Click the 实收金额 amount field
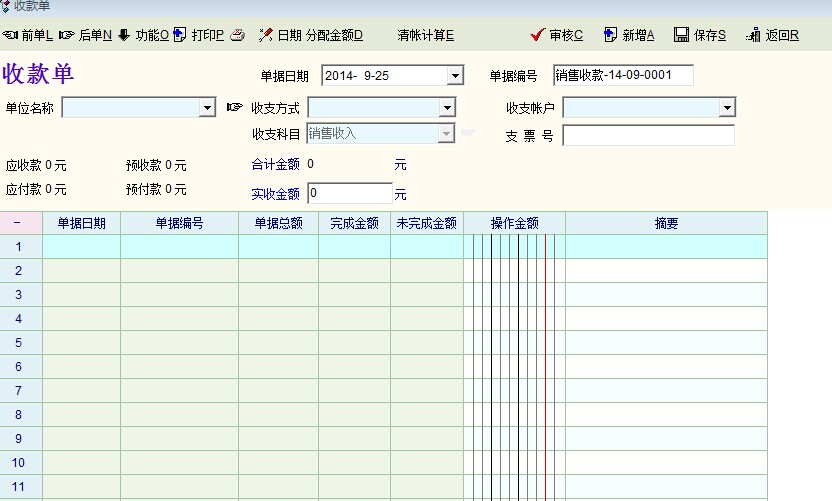Viewport: 832px width, 501px height. pos(349,193)
